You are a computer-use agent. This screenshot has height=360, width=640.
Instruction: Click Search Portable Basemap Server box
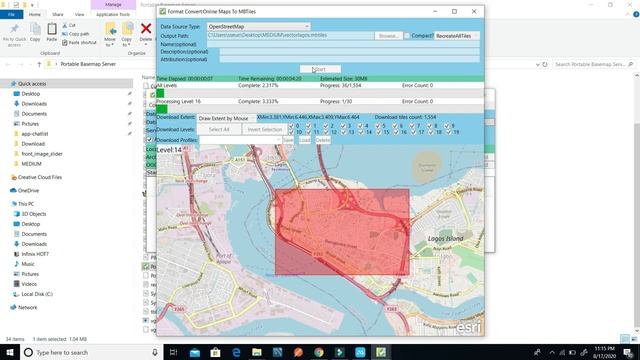594,64
